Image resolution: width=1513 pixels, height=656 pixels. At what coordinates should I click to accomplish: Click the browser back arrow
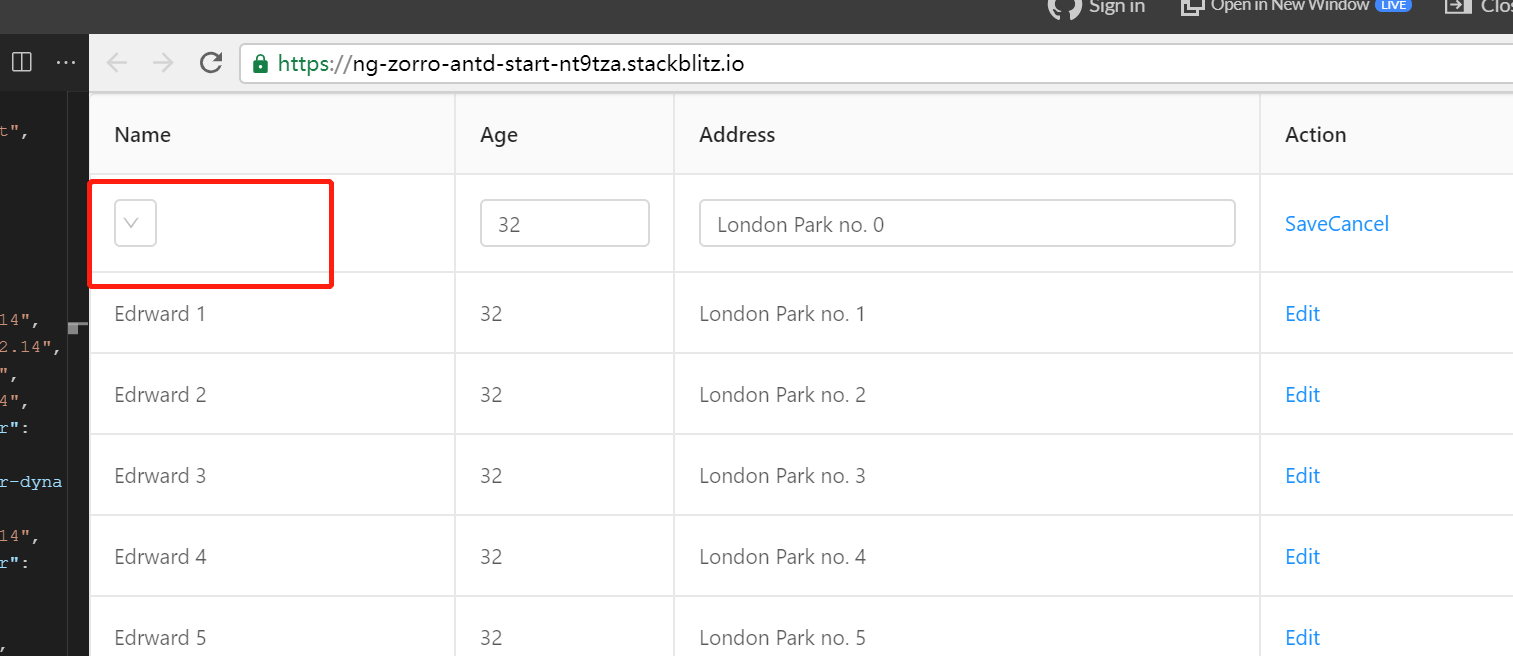[117, 64]
